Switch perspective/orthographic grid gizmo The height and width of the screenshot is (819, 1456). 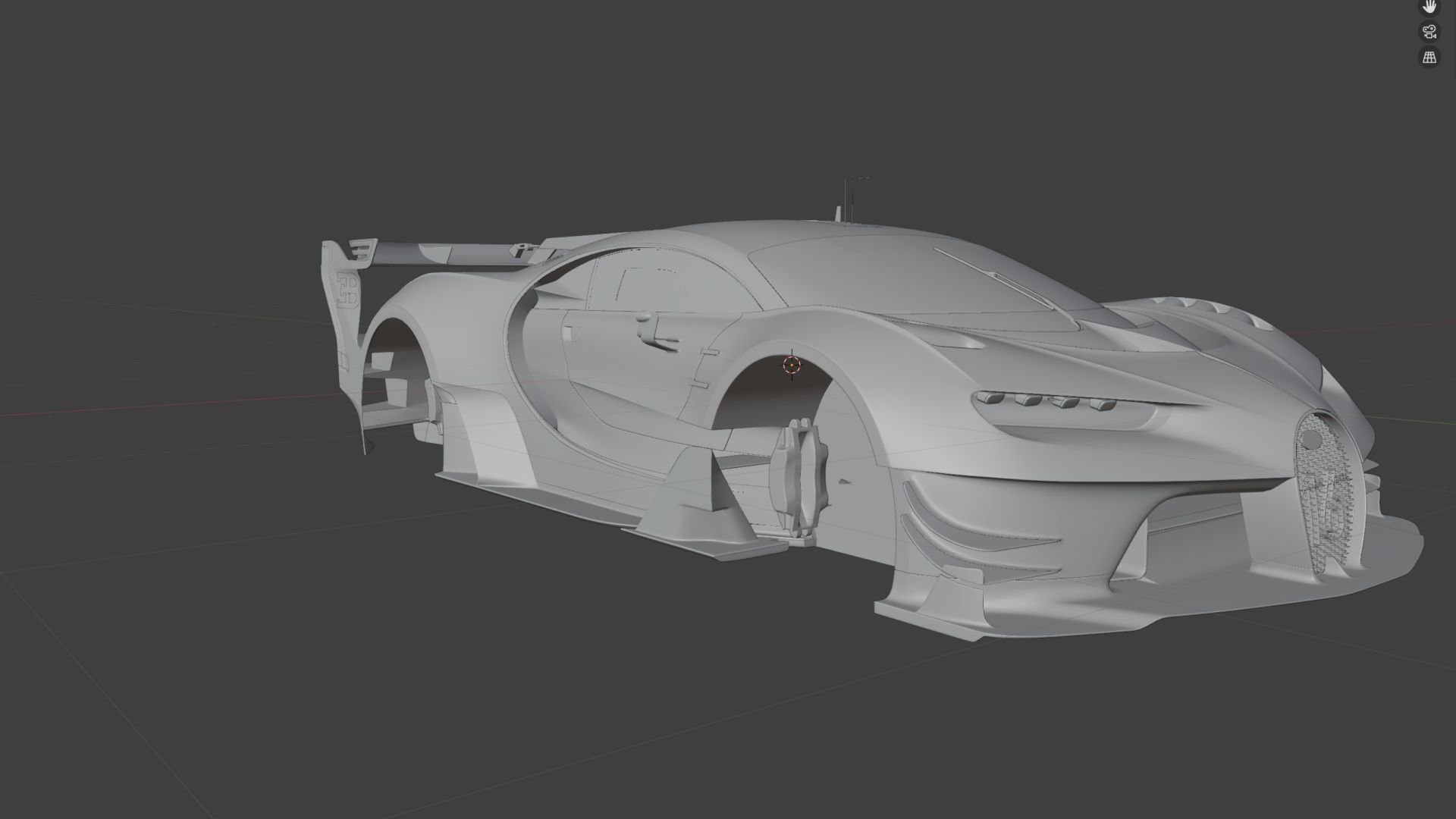[x=1429, y=57]
